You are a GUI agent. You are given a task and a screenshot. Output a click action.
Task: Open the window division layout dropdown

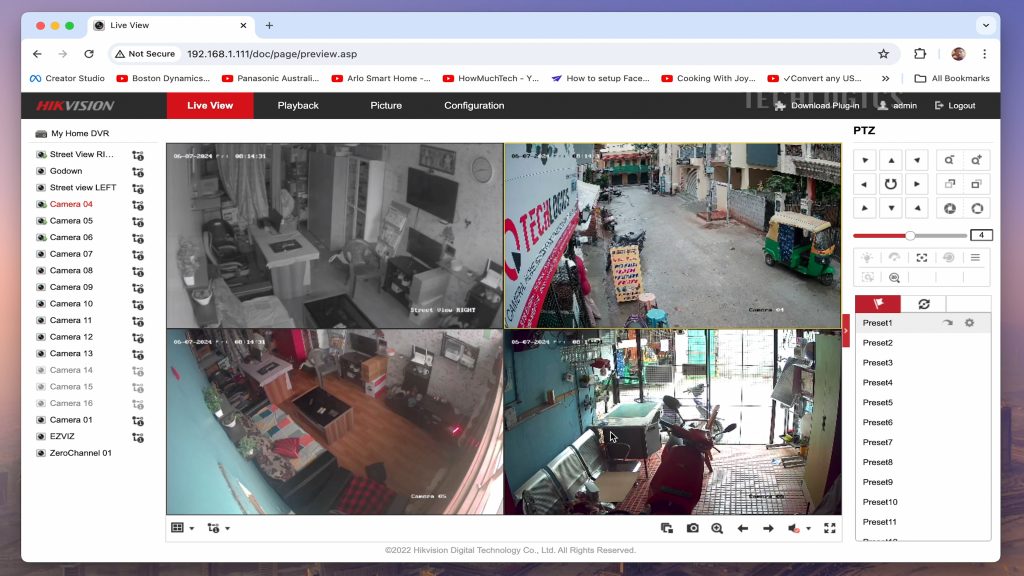coord(182,528)
